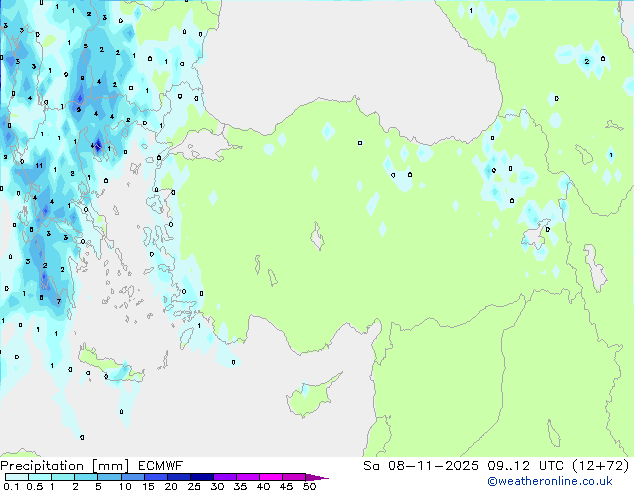Click the 0.5–1 mm legend color swatch
The width and height of the screenshot is (634, 490).
click(x=40, y=477)
